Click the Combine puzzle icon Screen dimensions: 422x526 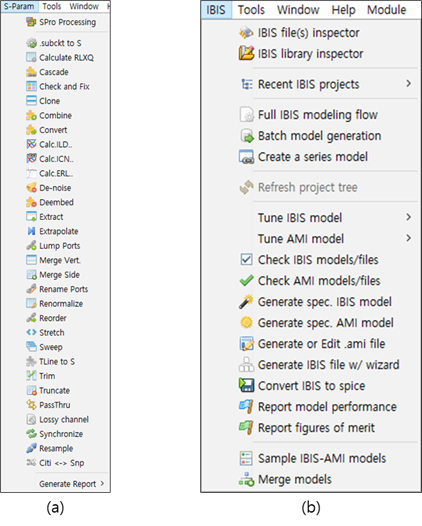point(31,115)
